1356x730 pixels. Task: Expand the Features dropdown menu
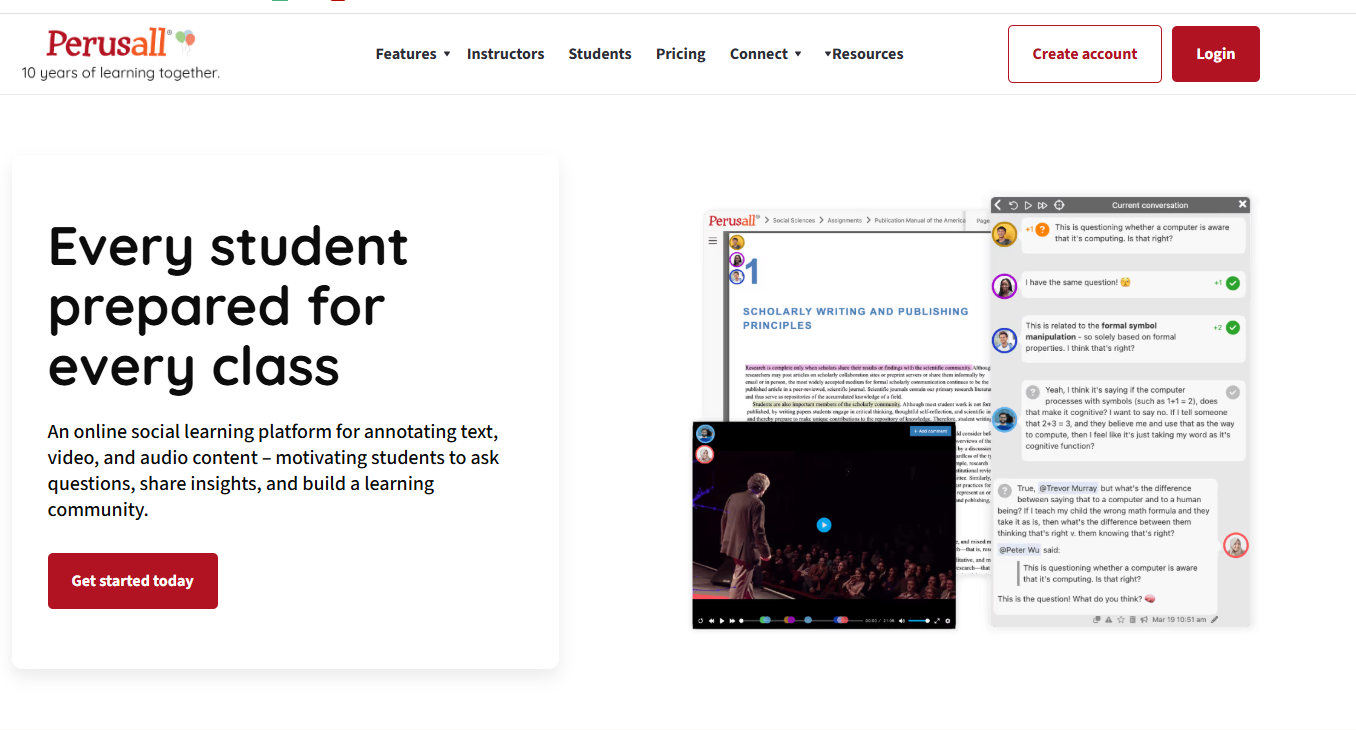click(x=413, y=54)
